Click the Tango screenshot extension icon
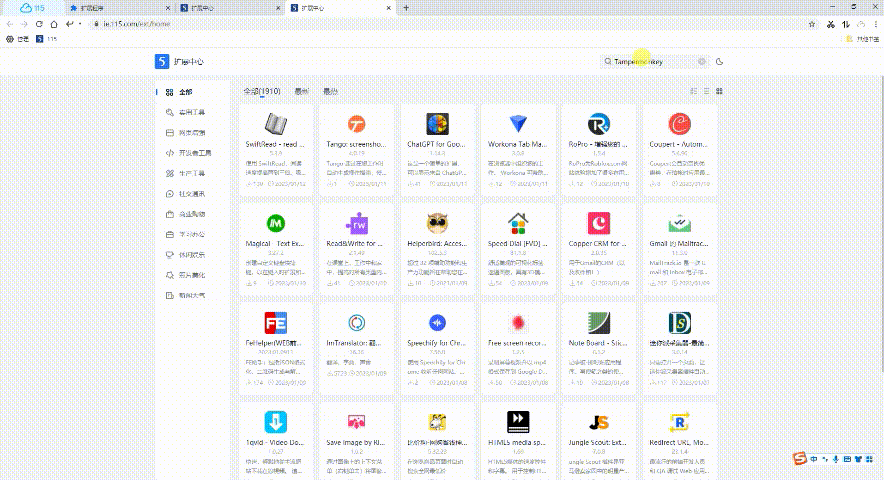This screenshot has height=480, width=884. point(356,124)
